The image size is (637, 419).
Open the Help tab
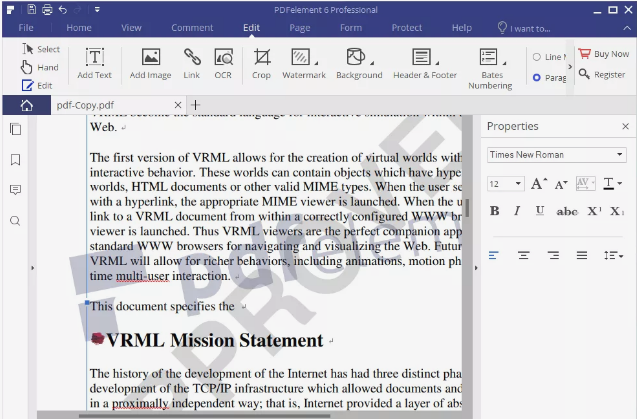pyautogui.click(x=462, y=28)
